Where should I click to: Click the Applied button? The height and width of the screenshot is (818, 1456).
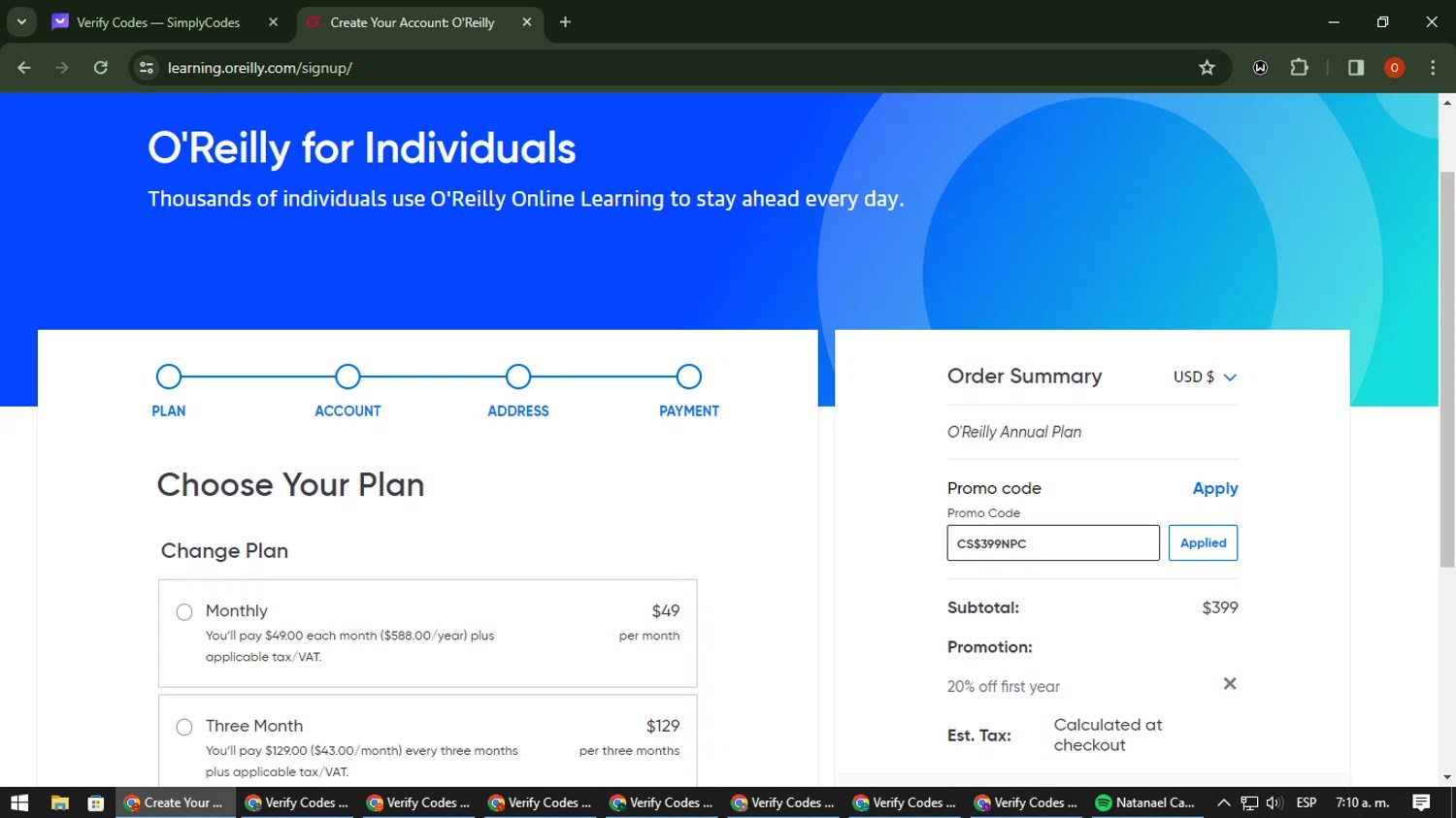click(x=1204, y=543)
